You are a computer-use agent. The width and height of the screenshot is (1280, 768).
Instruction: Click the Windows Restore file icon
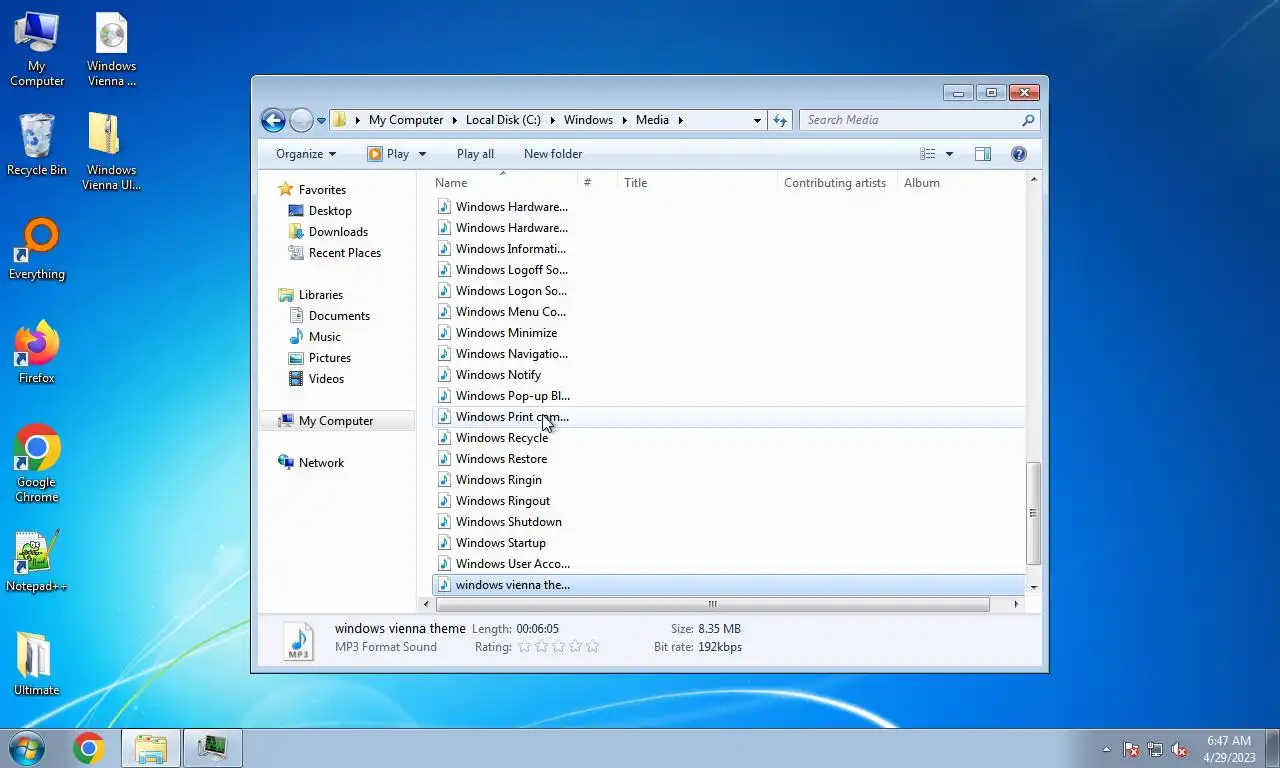click(x=445, y=459)
